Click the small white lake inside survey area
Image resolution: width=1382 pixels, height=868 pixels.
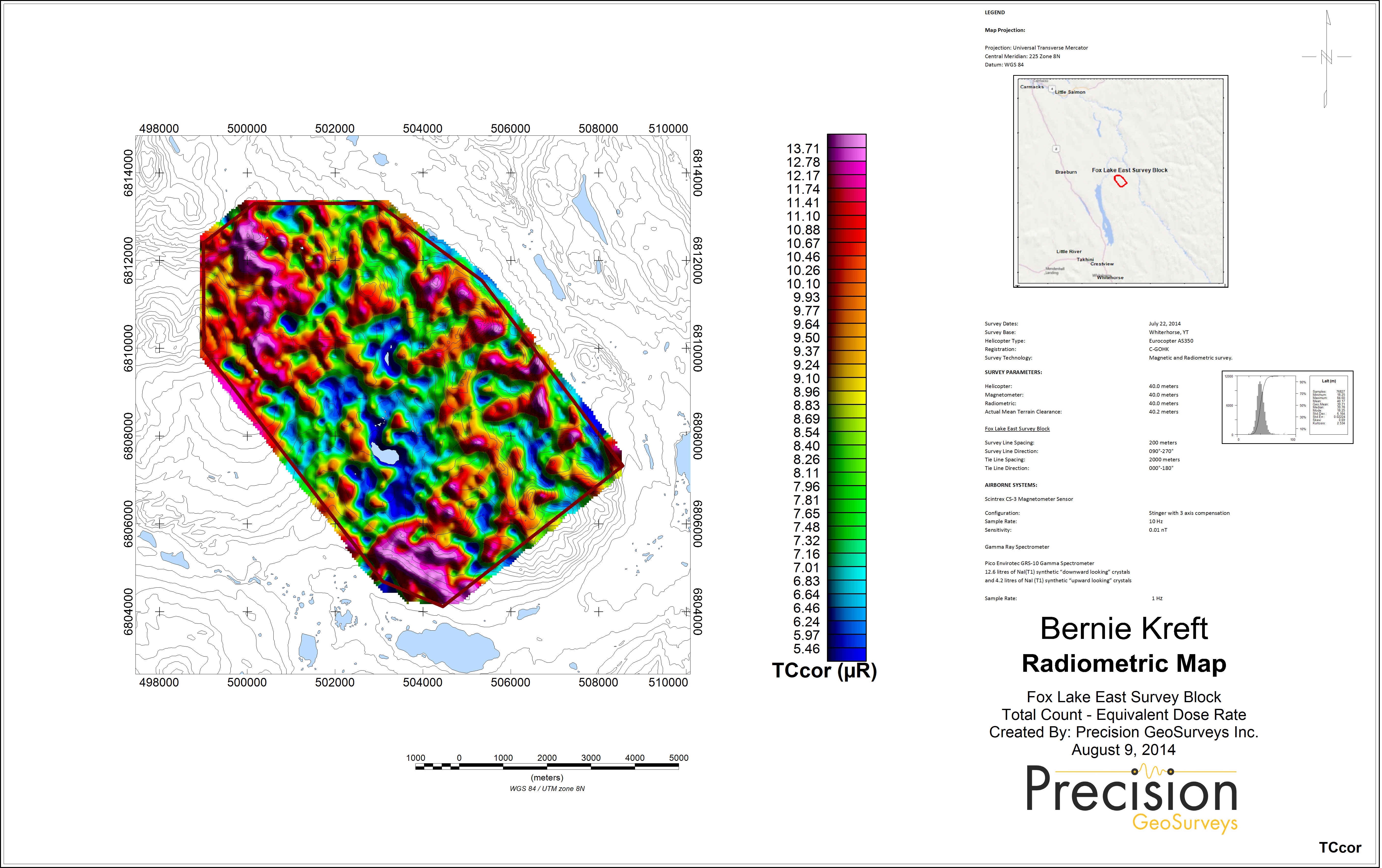click(385, 453)
